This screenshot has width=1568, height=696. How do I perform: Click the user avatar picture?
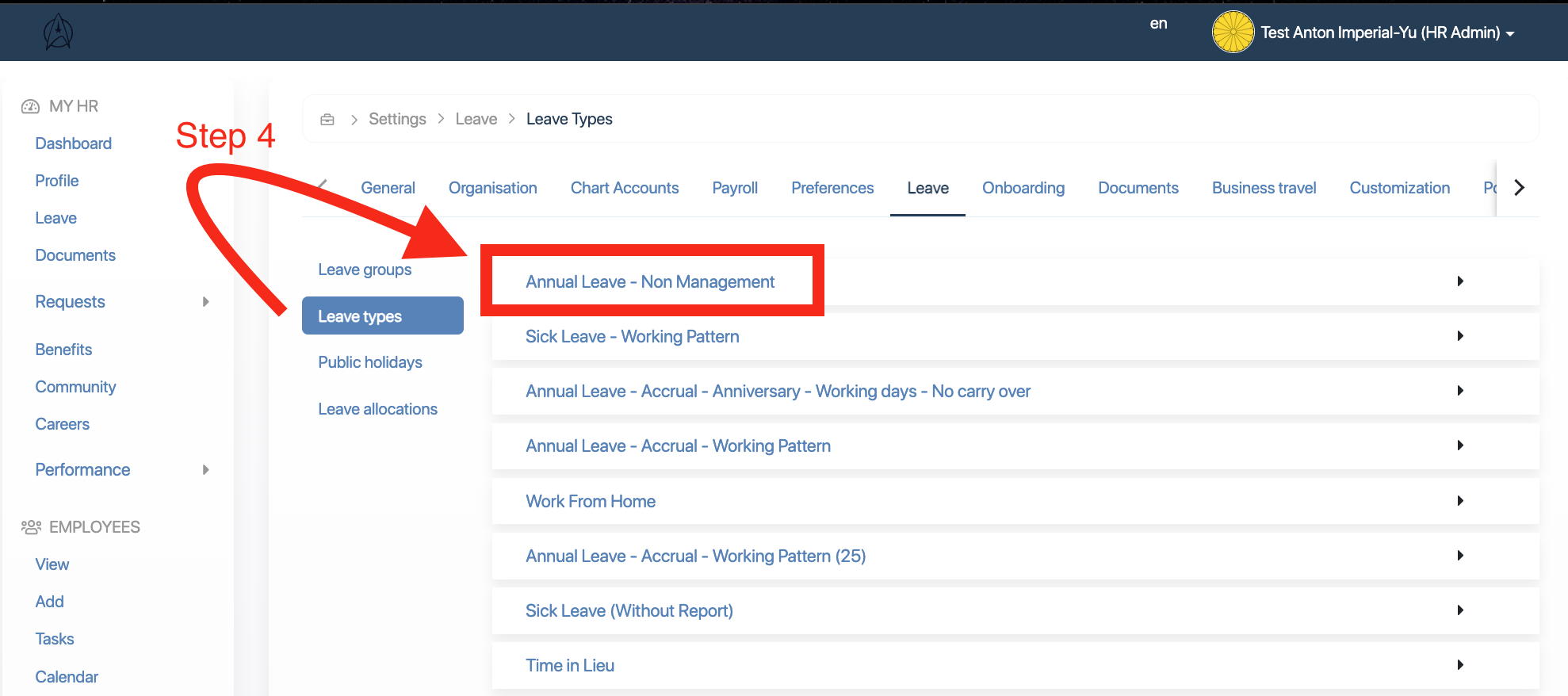(x=1233, y=33)
